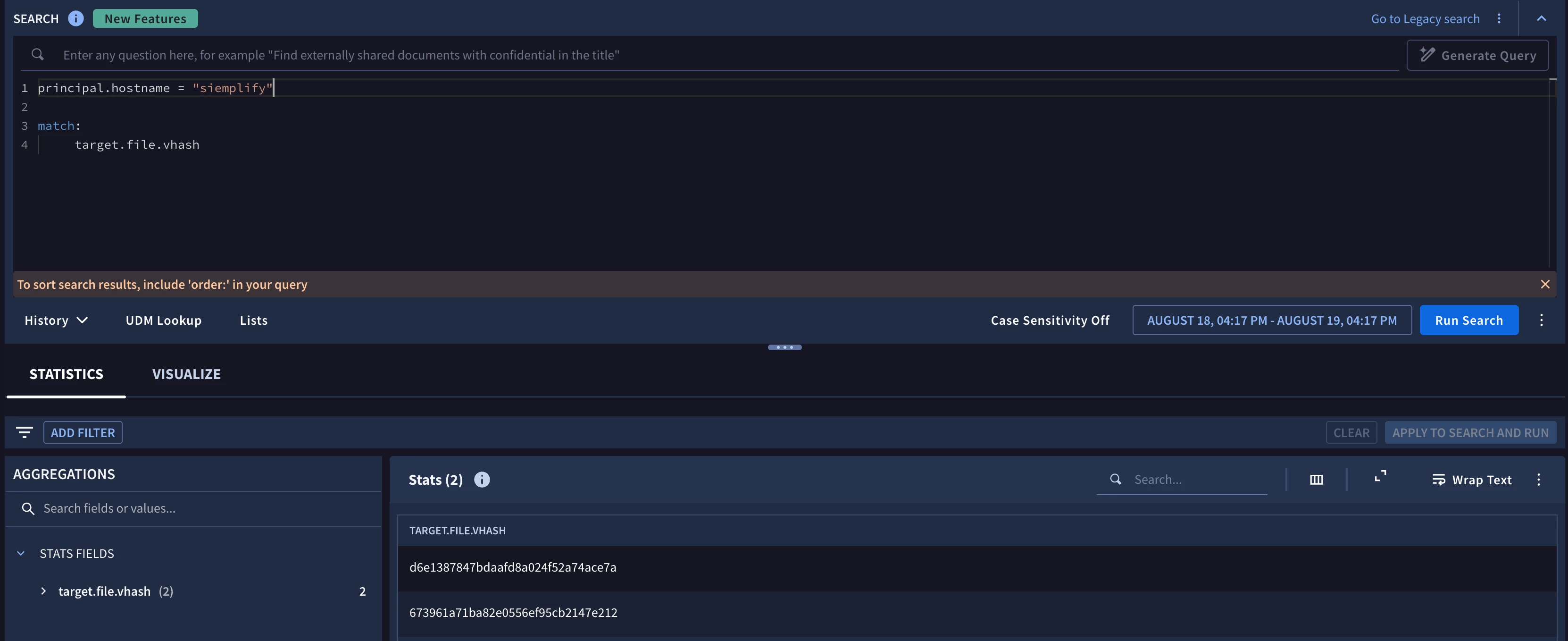Image resolution: width=1568 pixels, height=641 pixels.
Task: Collapse the search panel with up chevron
Action: [x=1541, y=18]
